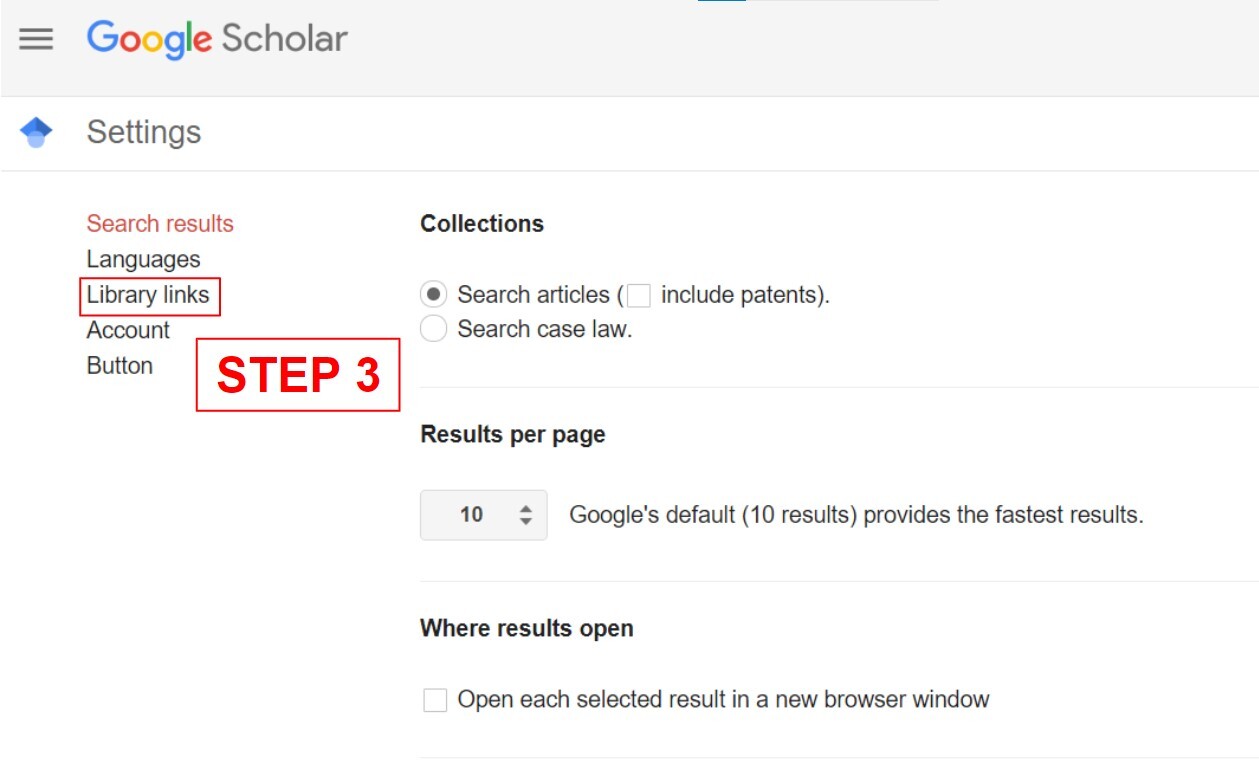
Task: Click the STEP 3 annotation box
Action: [x=298, y=375]
